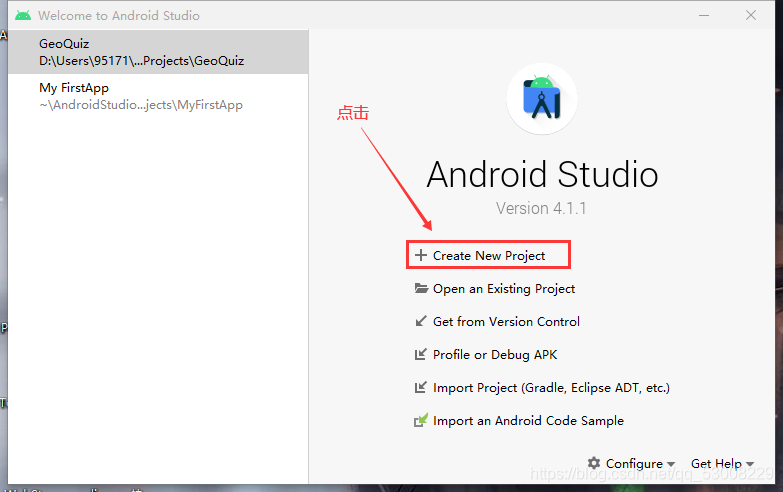Click the Profile or Debug APK icon
Screen dimensions: 783x492
[421, 354]
